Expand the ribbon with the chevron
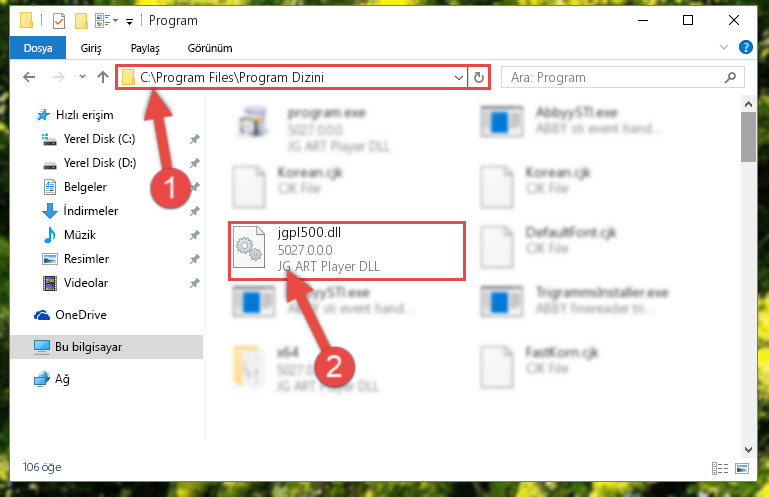Image resolution: width=769 pixels, height=497 pixels. point(723,48)
